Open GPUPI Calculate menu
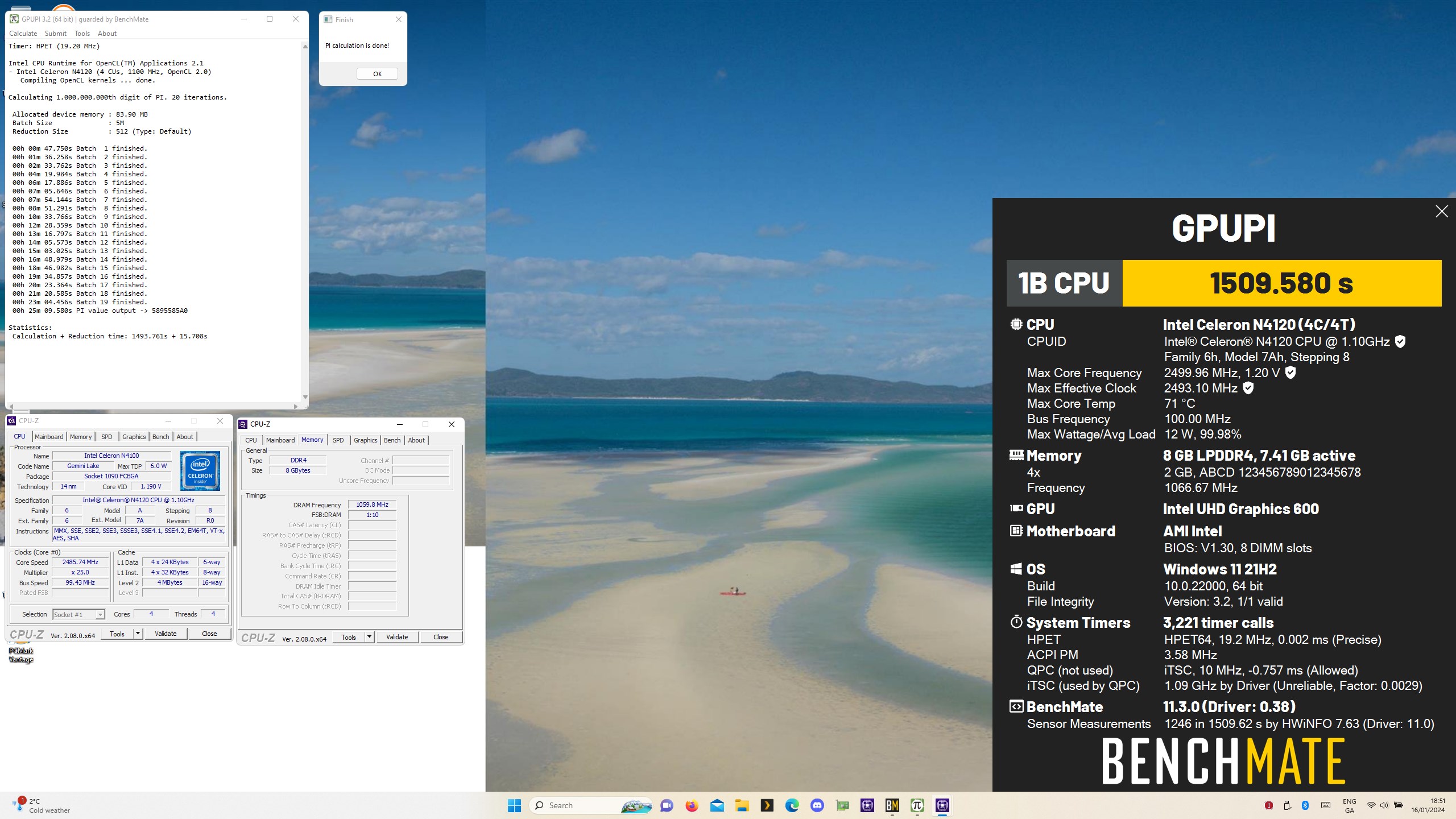Viewport: 1456px width, 819px height. [23, 34]
